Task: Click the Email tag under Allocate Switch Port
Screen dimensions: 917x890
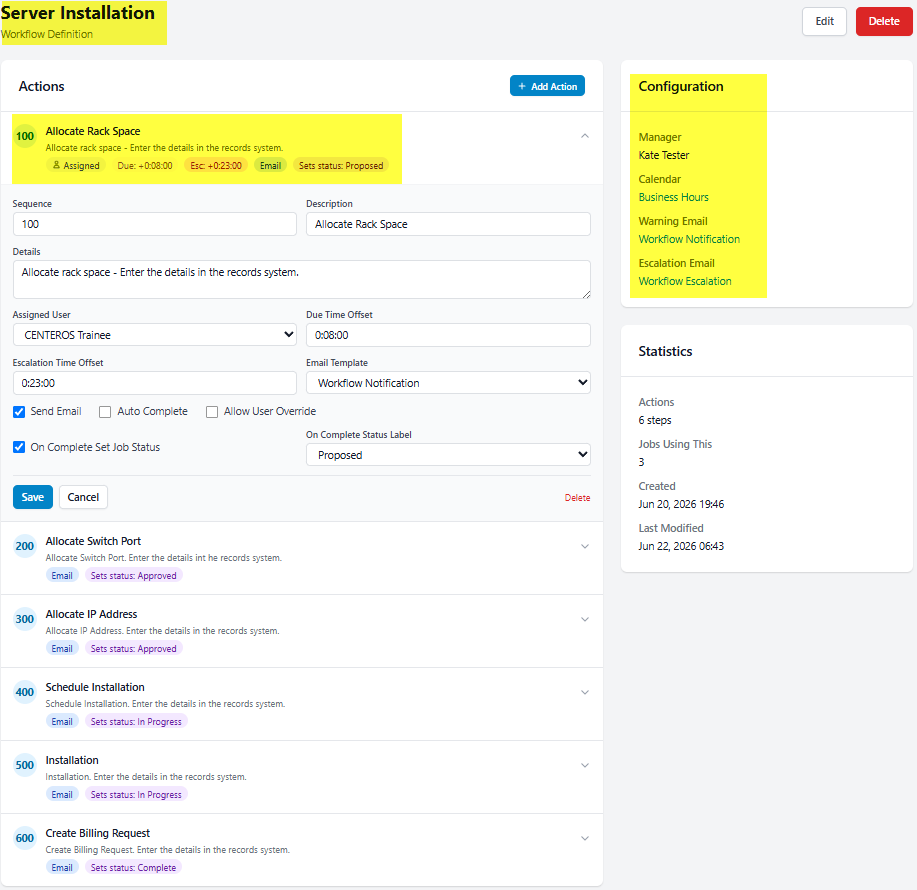Action: 62,575
